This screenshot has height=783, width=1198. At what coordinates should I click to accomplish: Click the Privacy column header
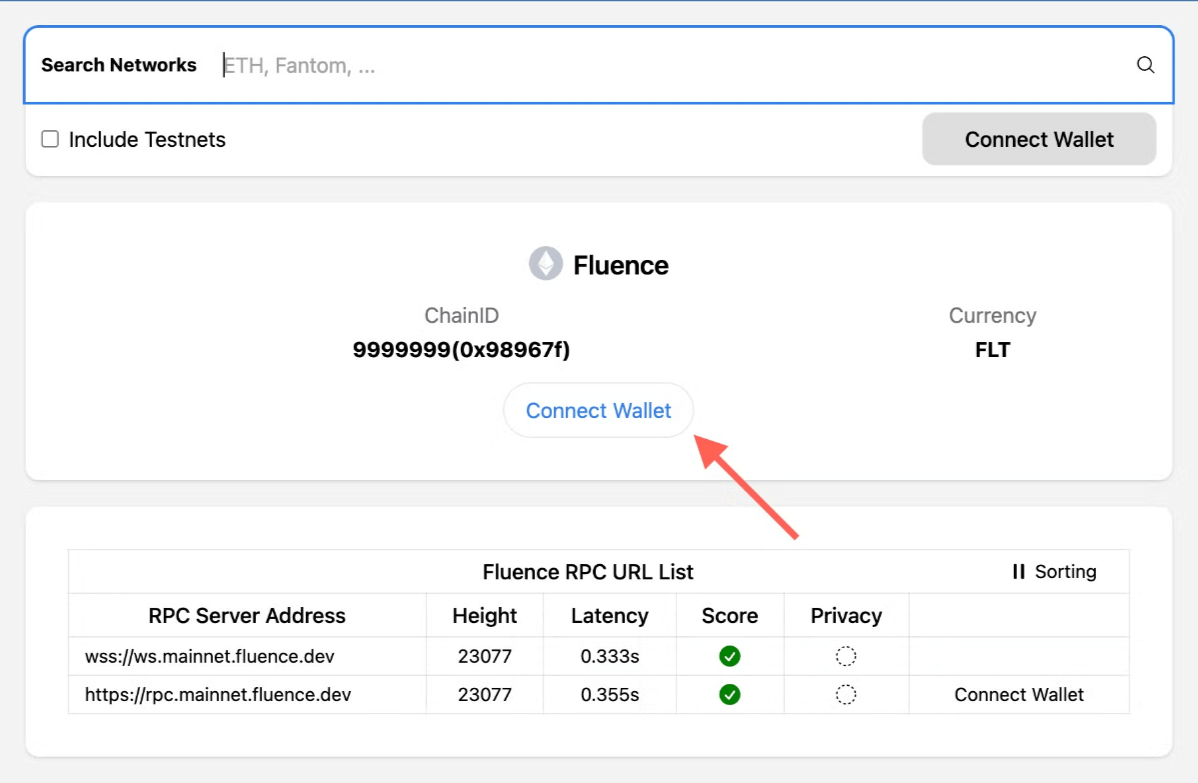[846, 615]
